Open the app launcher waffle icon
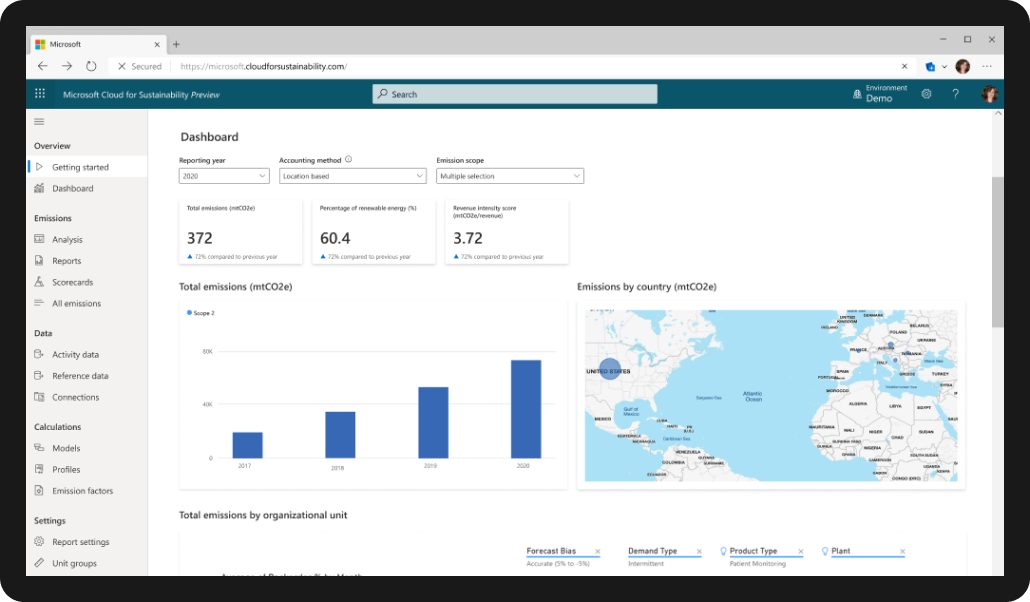Viewport: 1030px width, 602px height. point(40,94)
